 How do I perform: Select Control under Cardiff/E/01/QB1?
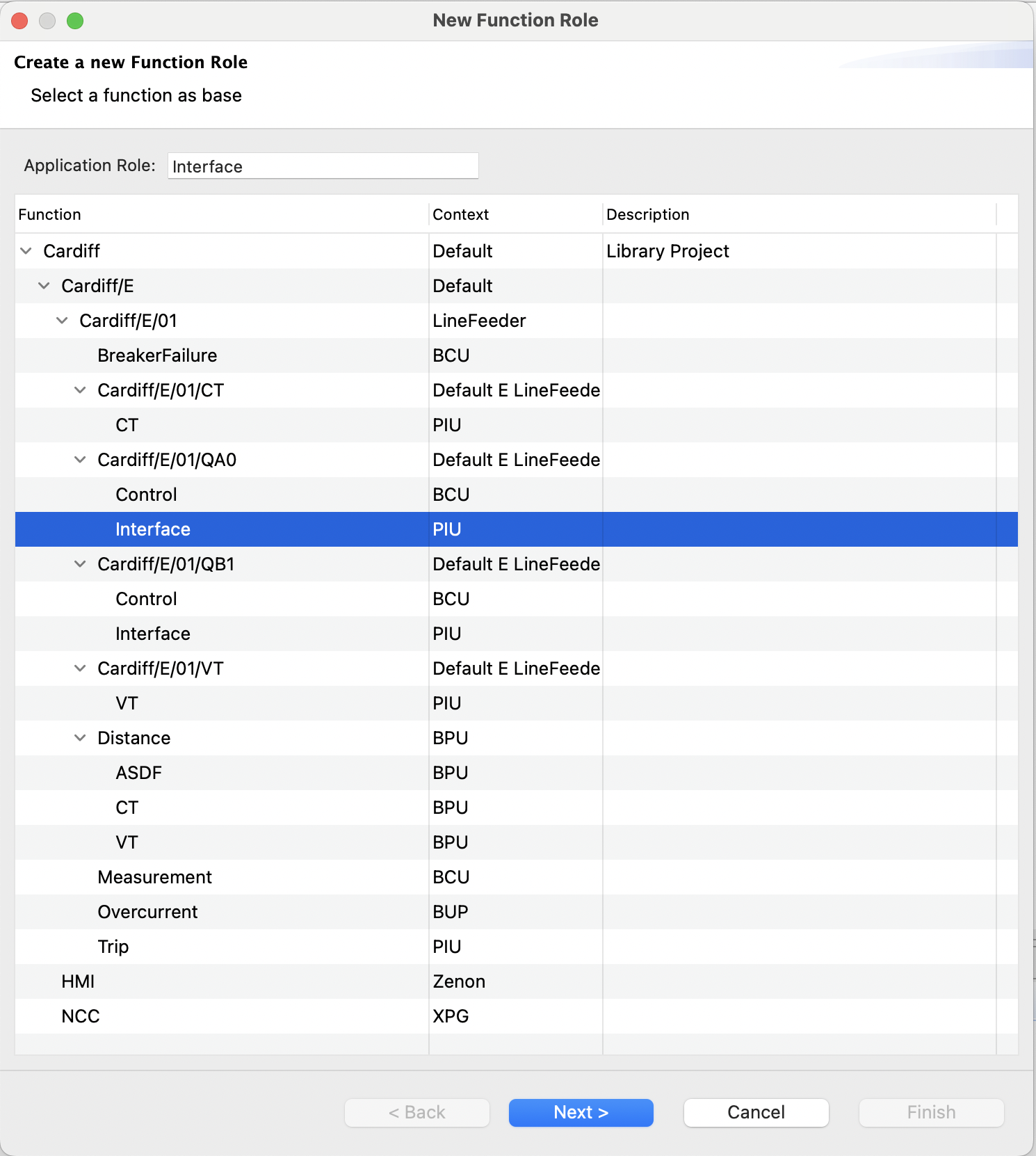coord(517,599)
